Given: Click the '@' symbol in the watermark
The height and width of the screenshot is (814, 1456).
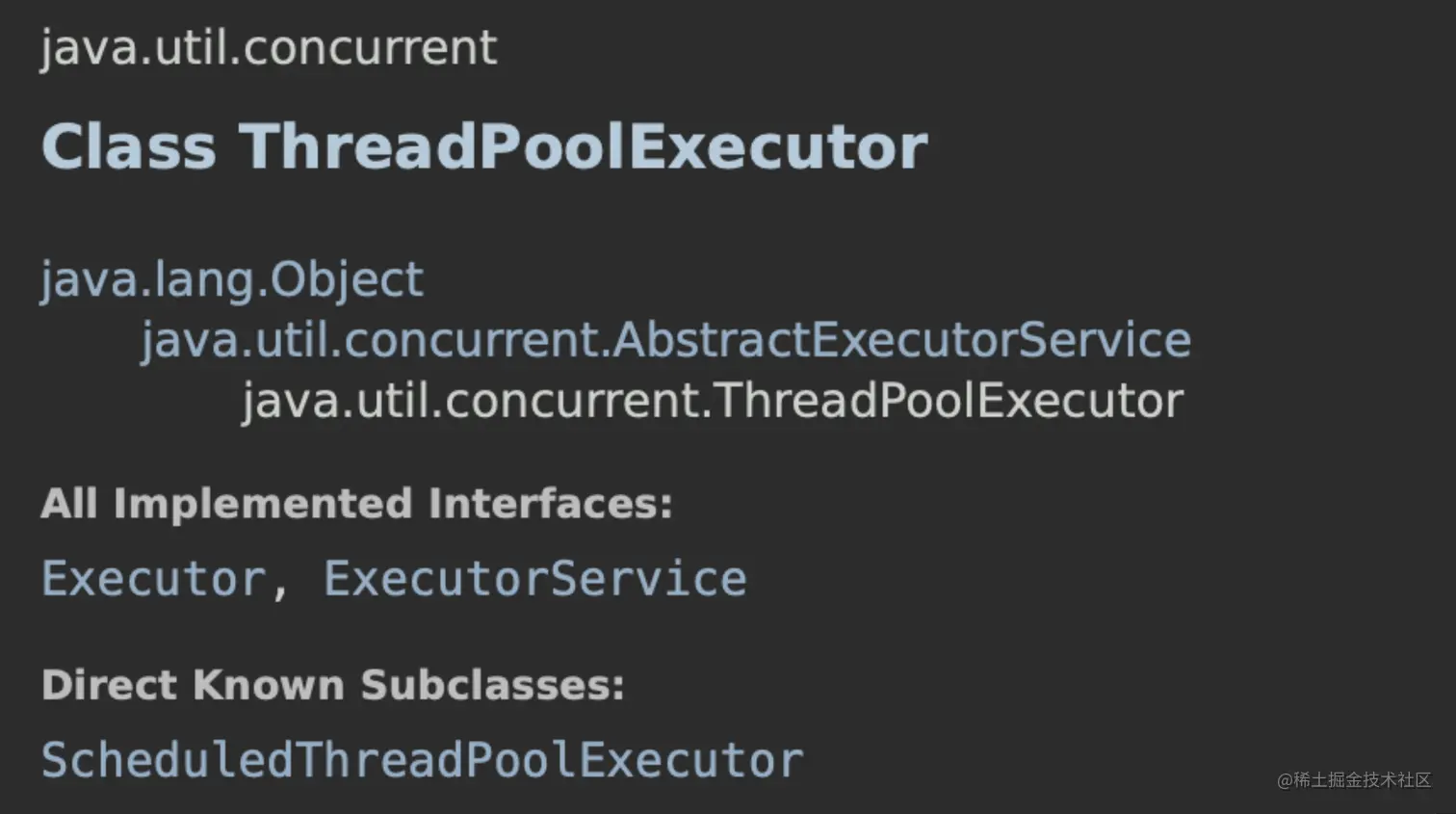Looking at the screenshot, I should point(1285,780).
